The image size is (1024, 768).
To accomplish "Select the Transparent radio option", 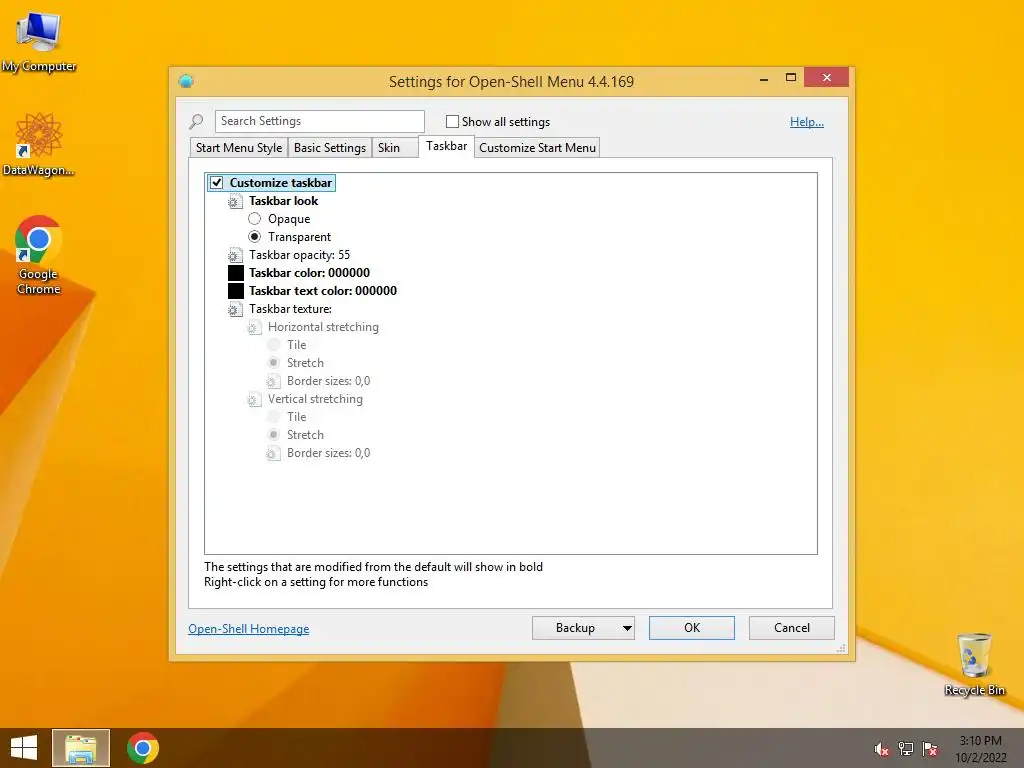I will tap(255, 236).
